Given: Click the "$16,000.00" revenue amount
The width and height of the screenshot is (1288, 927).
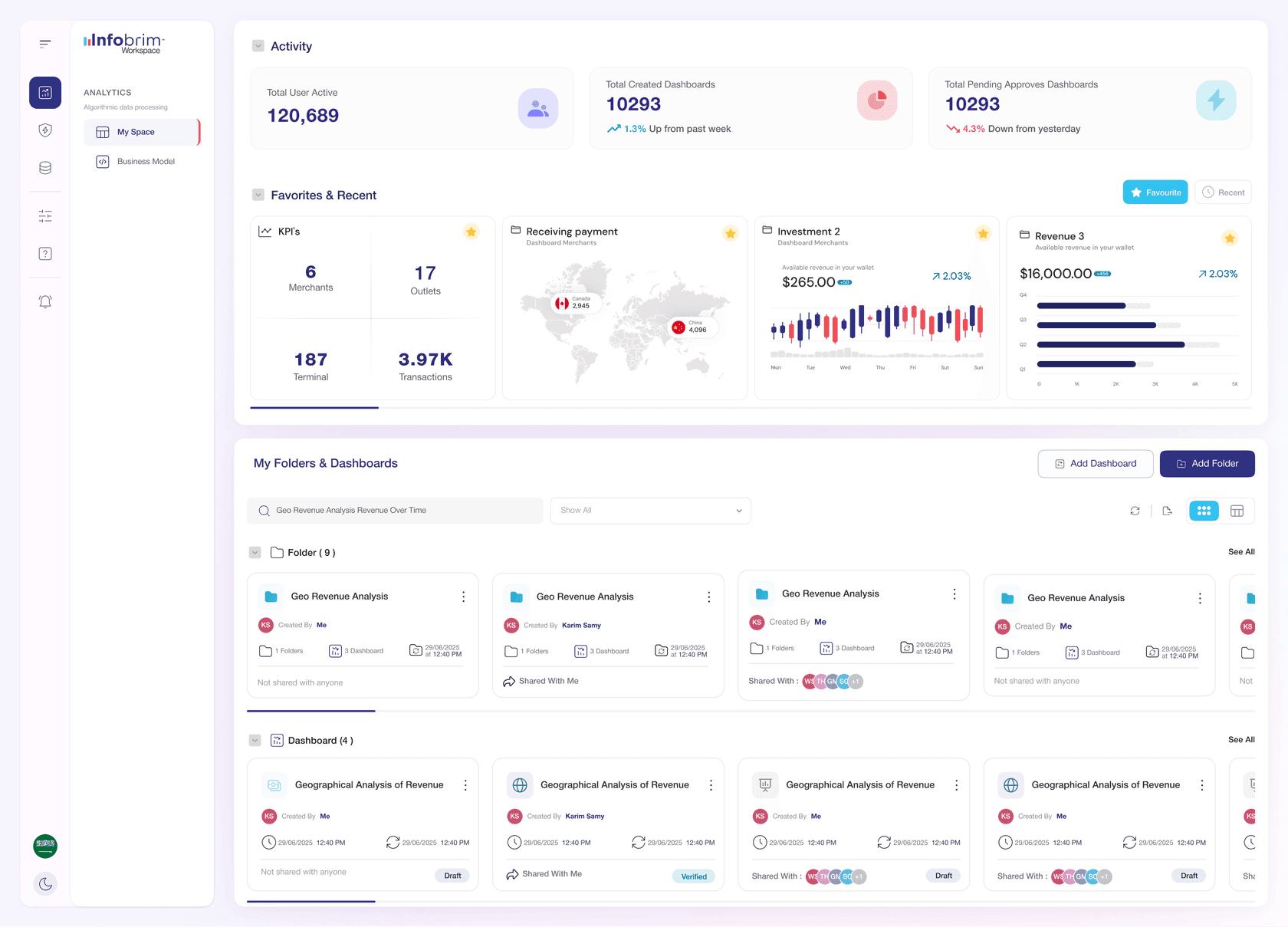Looking at the screenshot, I should click(x=1056, y=274).
